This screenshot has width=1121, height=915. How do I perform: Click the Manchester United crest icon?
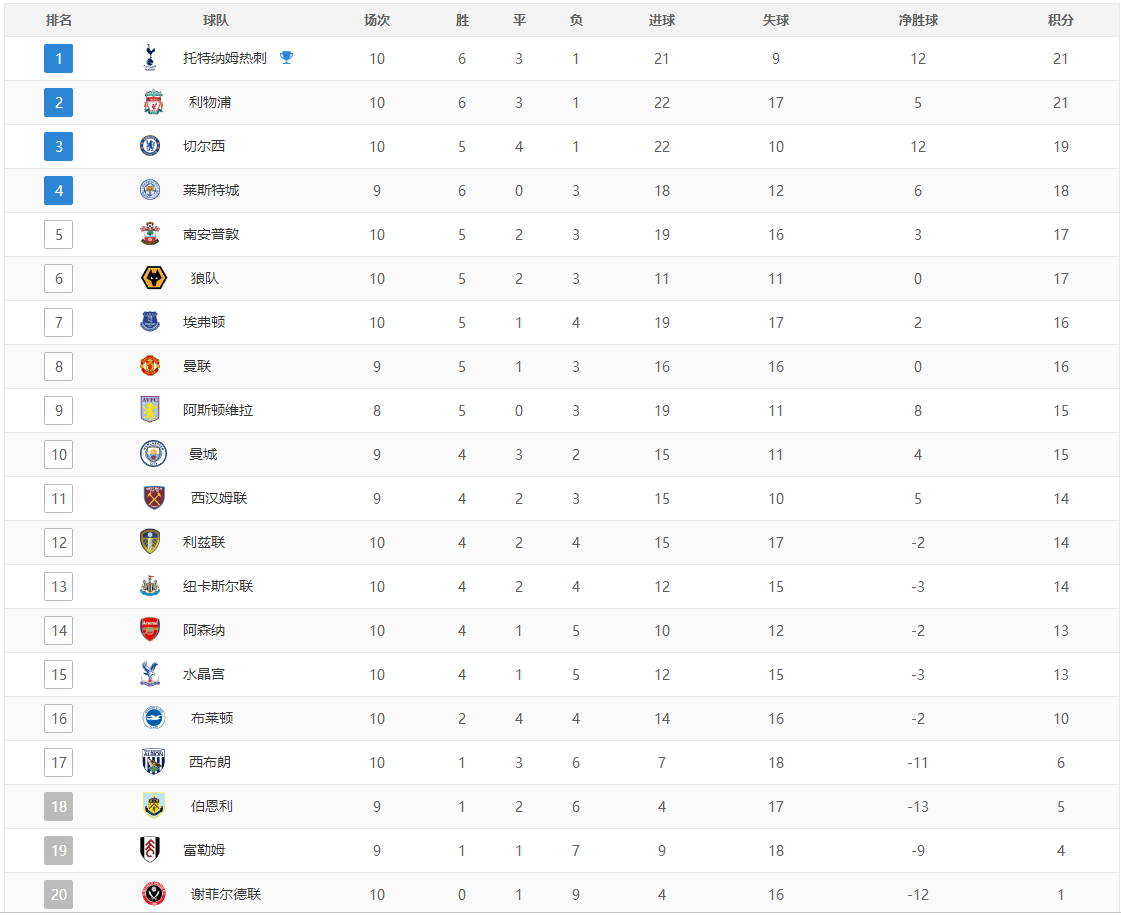150,366
